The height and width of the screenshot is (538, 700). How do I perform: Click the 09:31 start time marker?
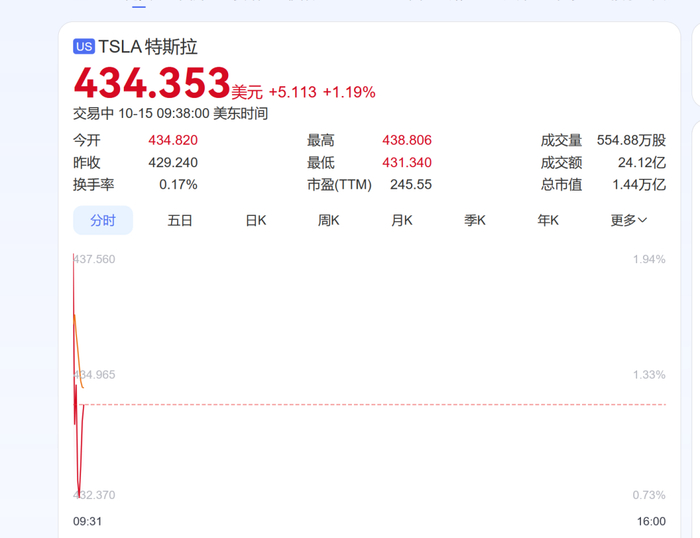click(88, 521)
